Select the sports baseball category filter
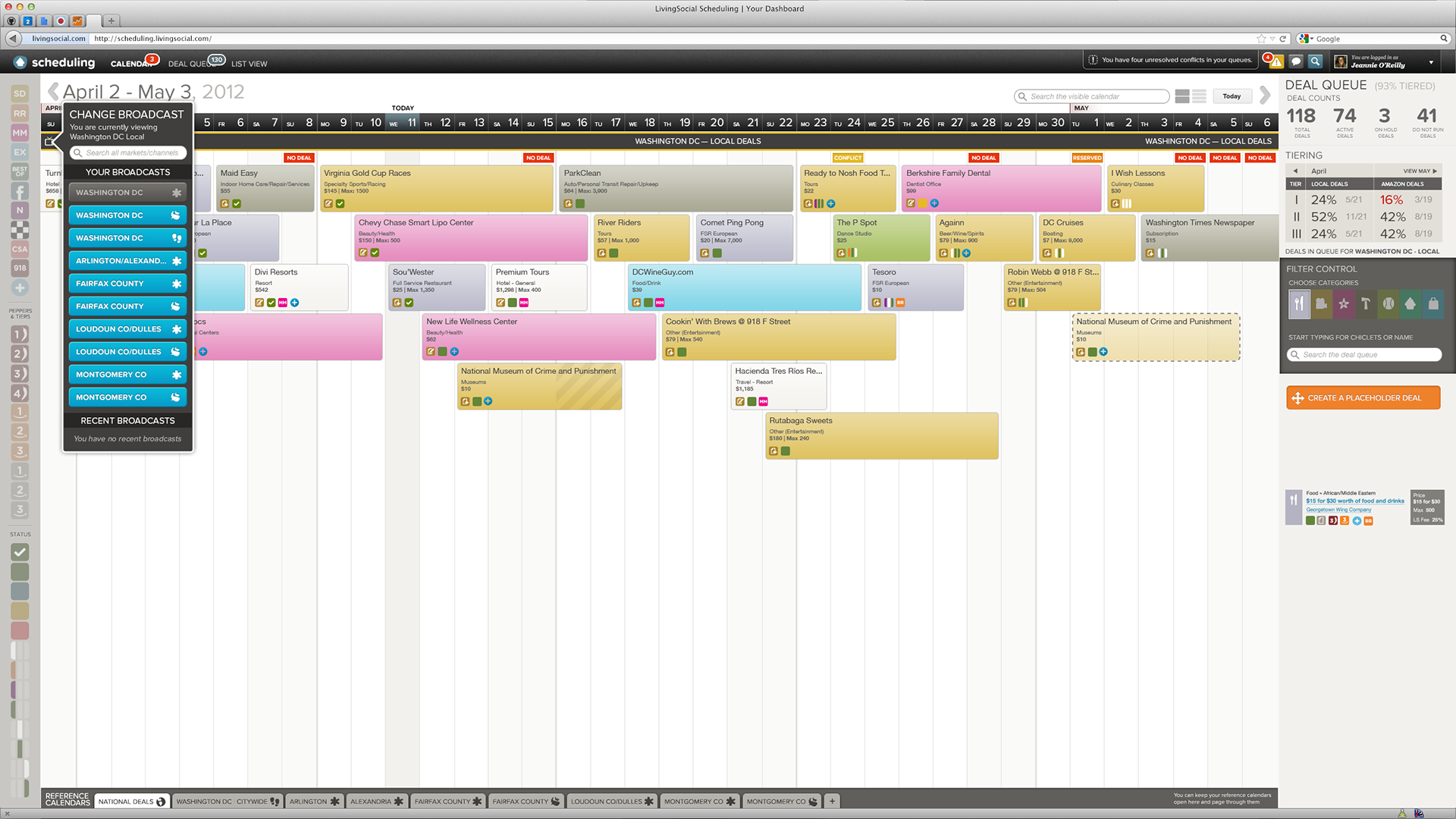 (1388, 304)
